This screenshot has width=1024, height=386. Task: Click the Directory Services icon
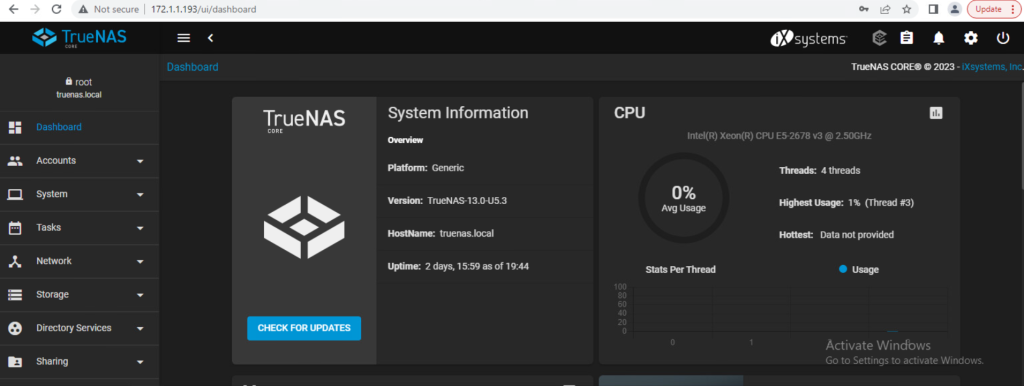[15, 328]
